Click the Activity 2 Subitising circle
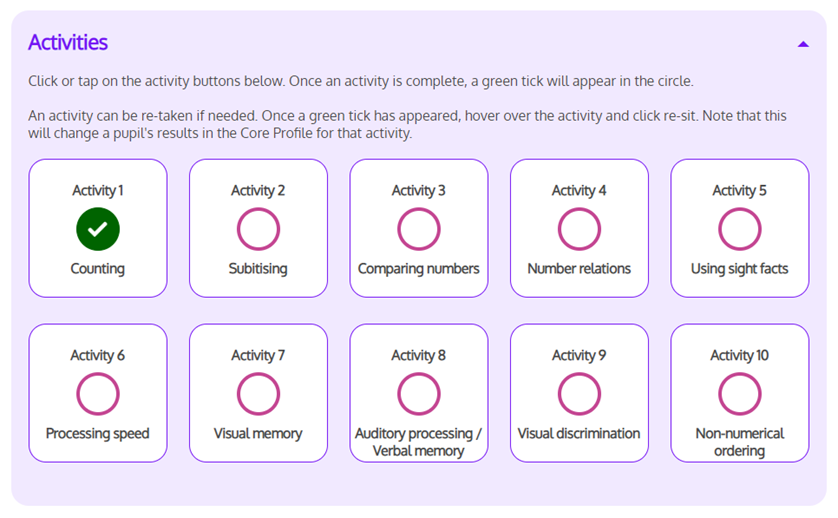The height and width of the screenshot is (518, 838). pos(258,229)
